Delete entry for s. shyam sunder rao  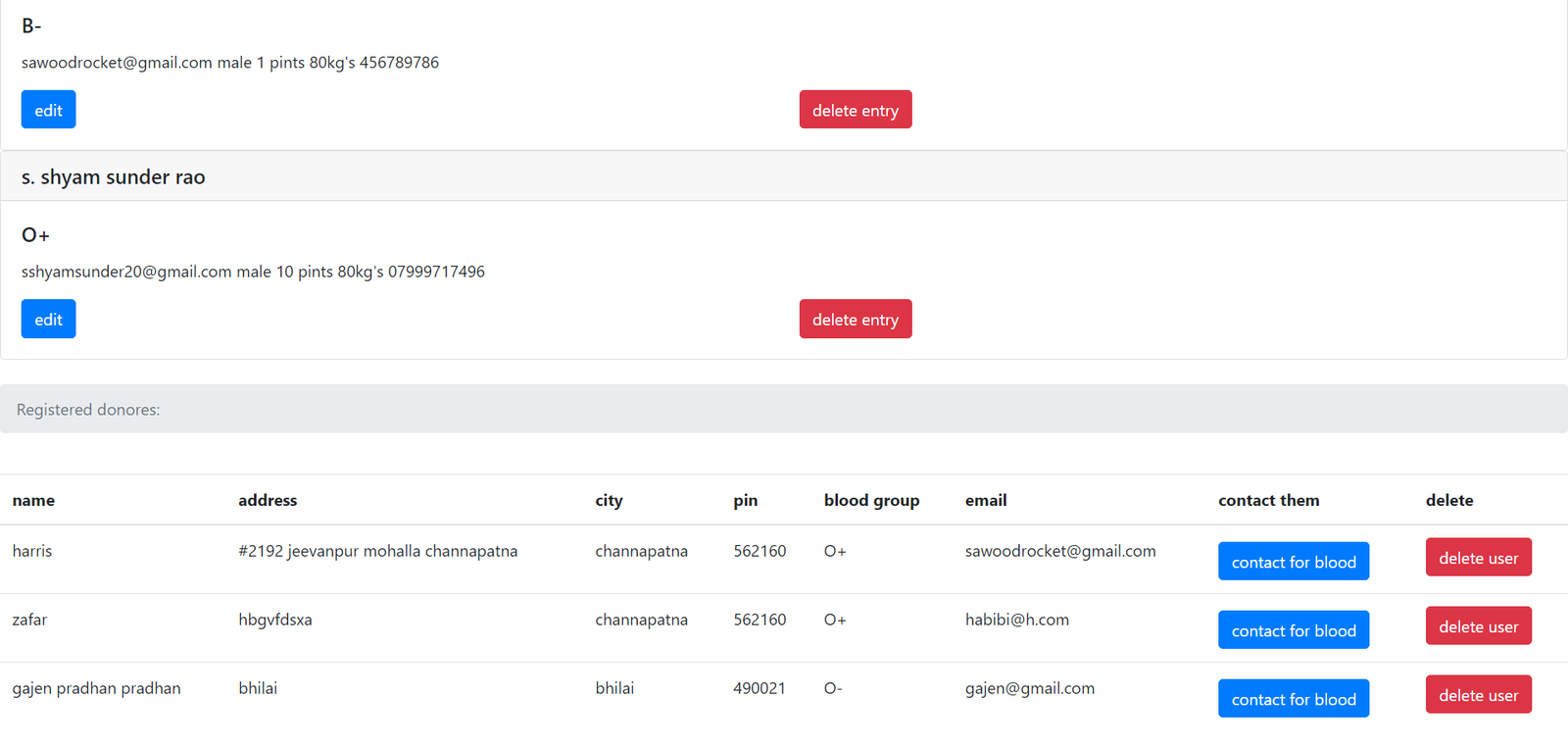coord(855,320)
